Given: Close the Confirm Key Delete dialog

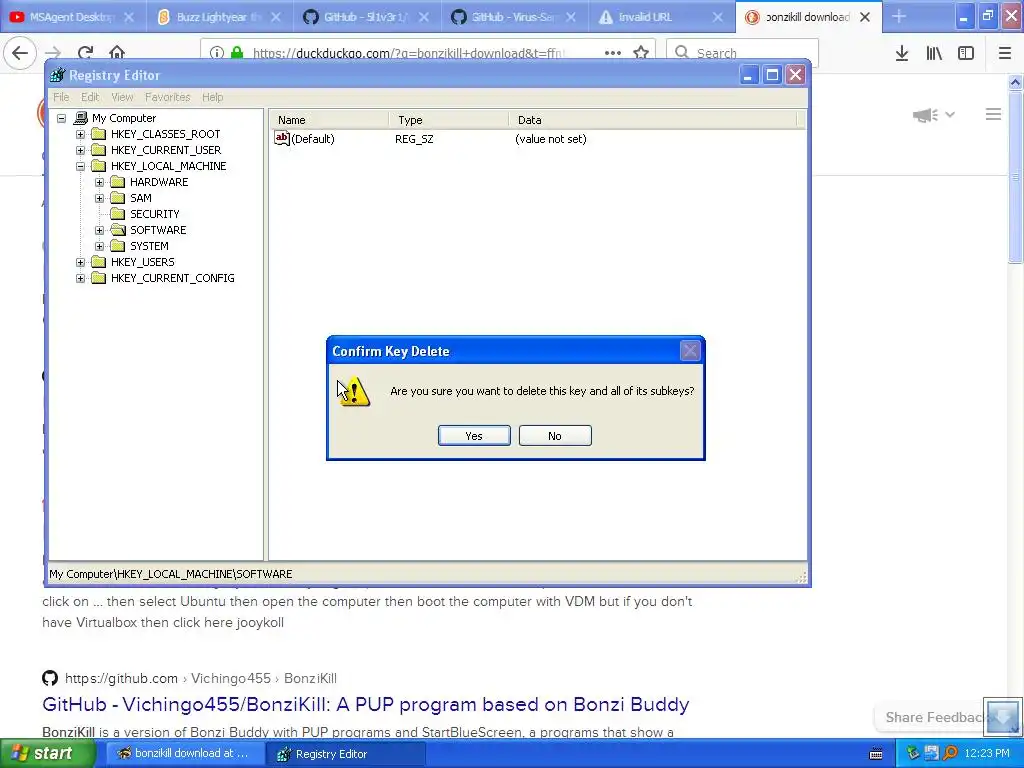Looking at the screenshot, I should coord(690,351).
